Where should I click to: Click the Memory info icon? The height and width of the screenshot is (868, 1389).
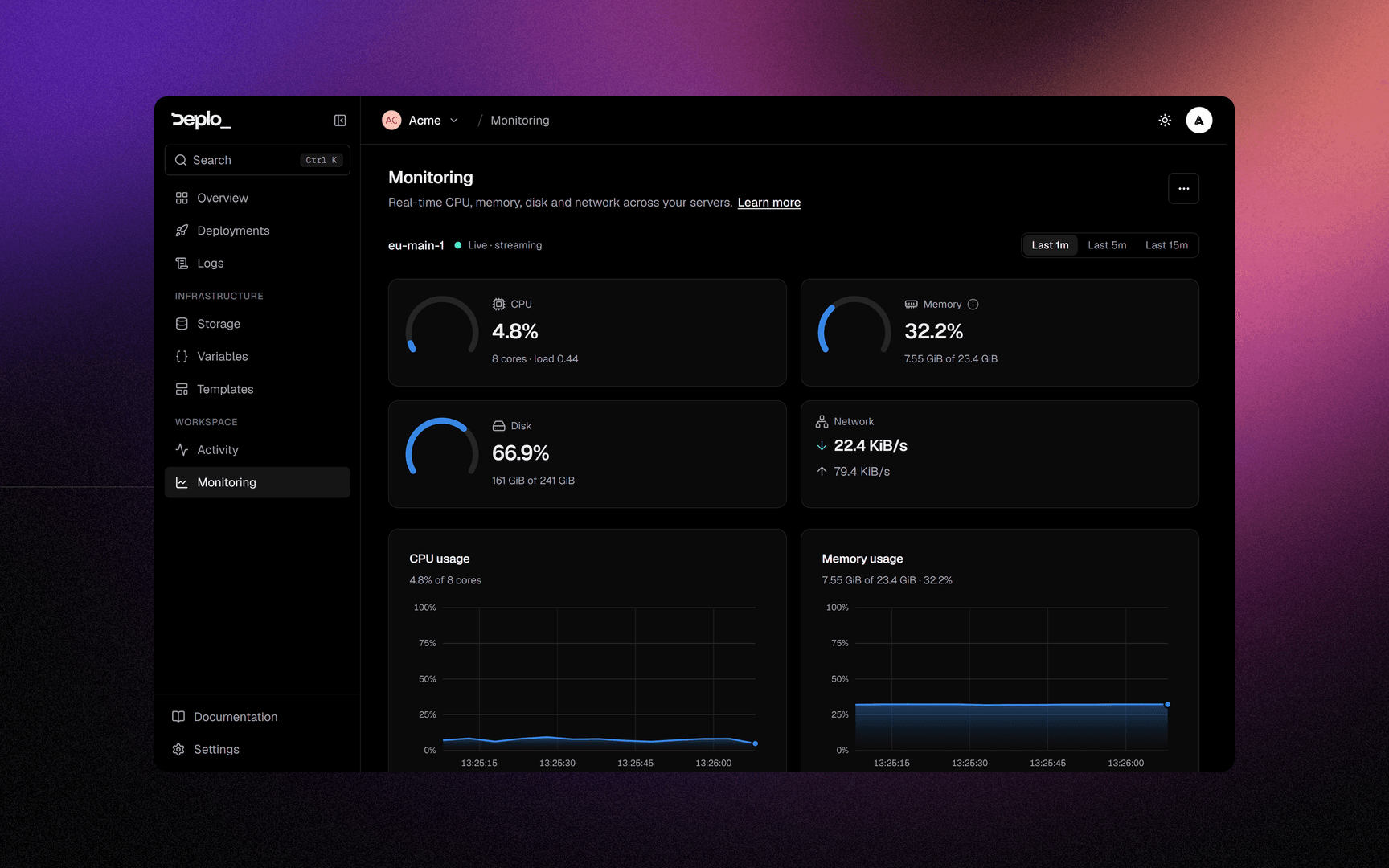(x=973, y=305)
